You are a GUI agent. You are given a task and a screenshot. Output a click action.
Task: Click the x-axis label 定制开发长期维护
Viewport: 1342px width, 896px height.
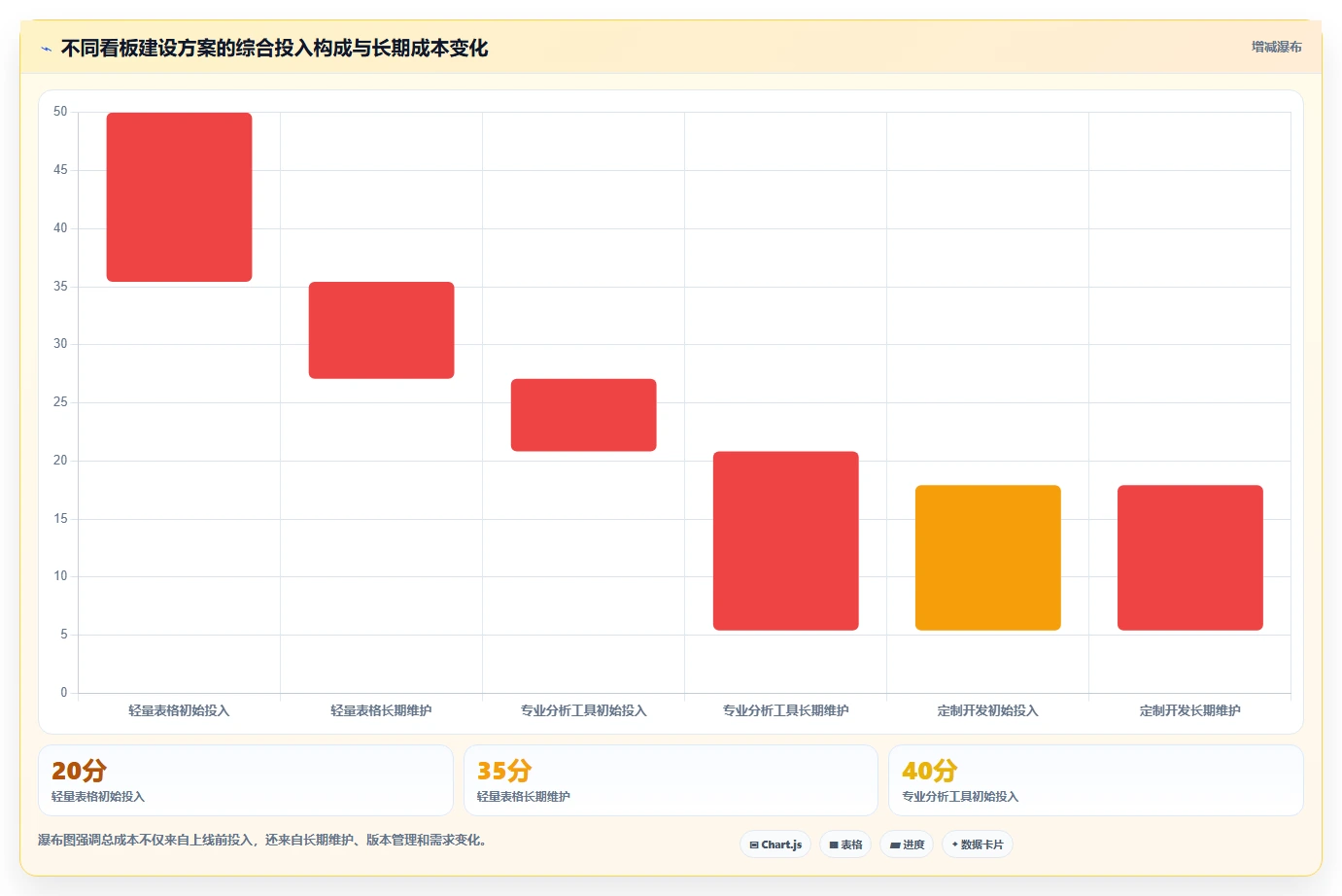coord(1189,710)
